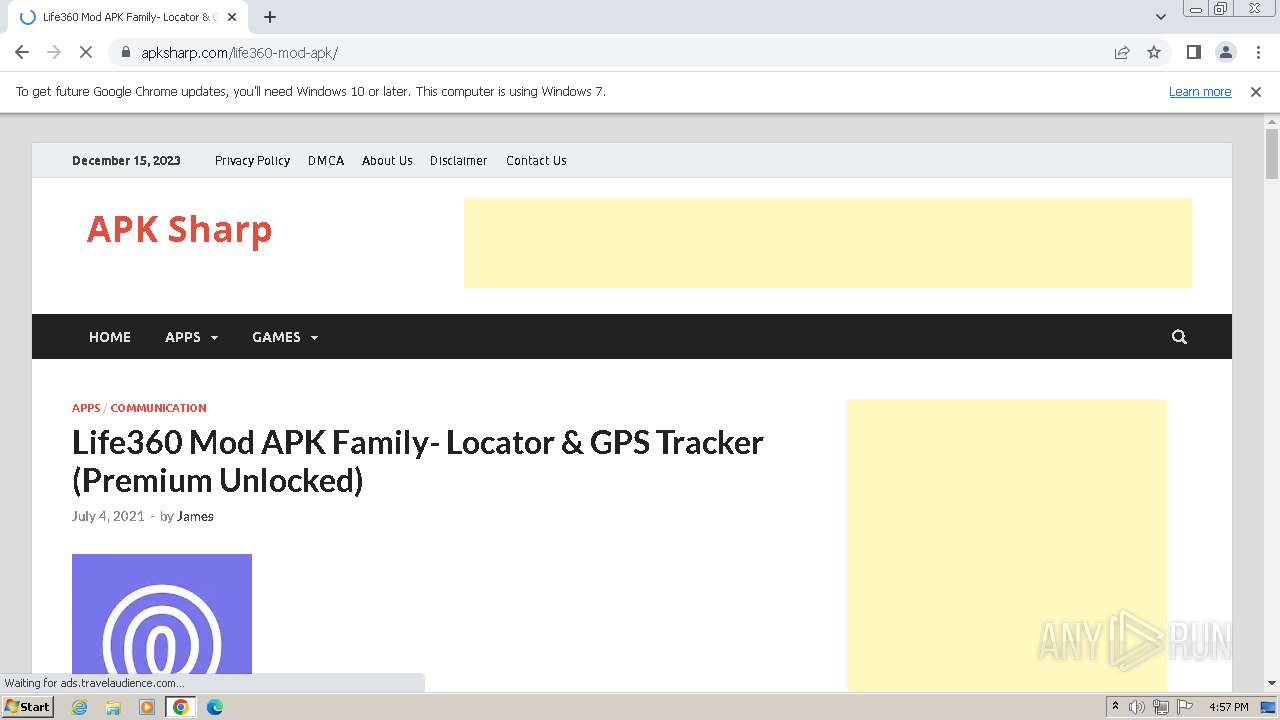Stop loading the page
This screenshot has height=720, width=1280.
coord(87,52)
